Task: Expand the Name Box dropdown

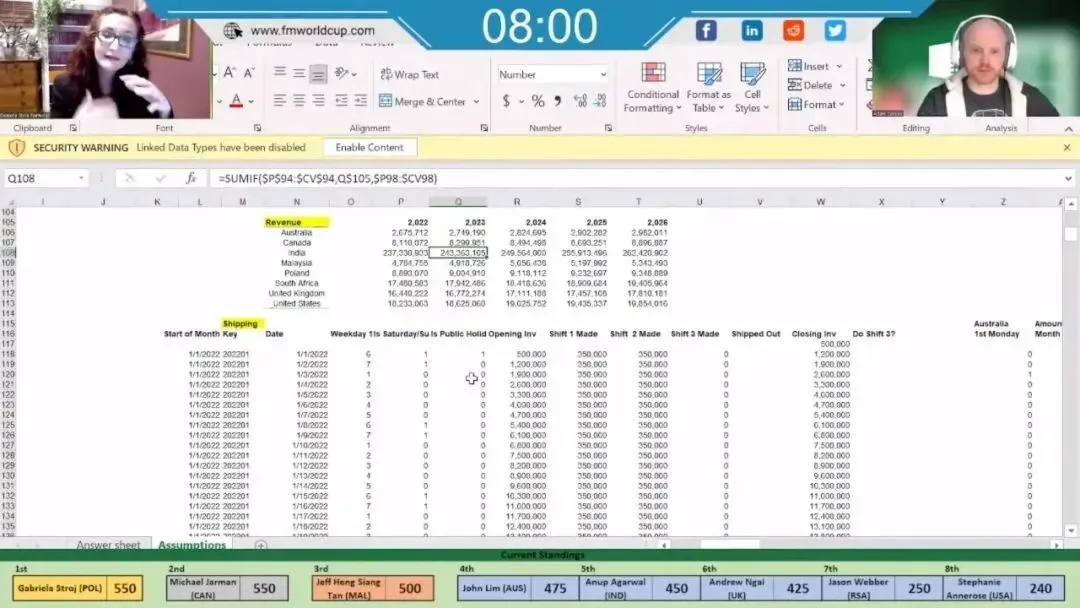Action: 81,178
